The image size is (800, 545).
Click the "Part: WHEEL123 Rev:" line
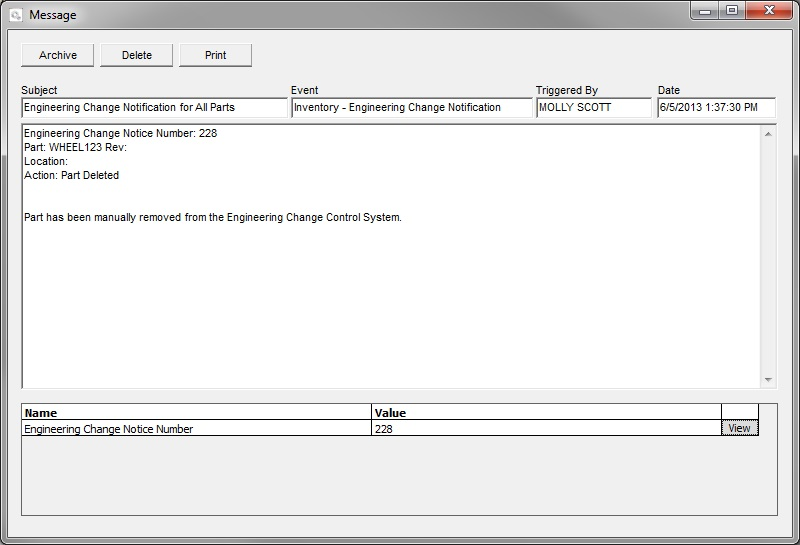pos(76,147)
